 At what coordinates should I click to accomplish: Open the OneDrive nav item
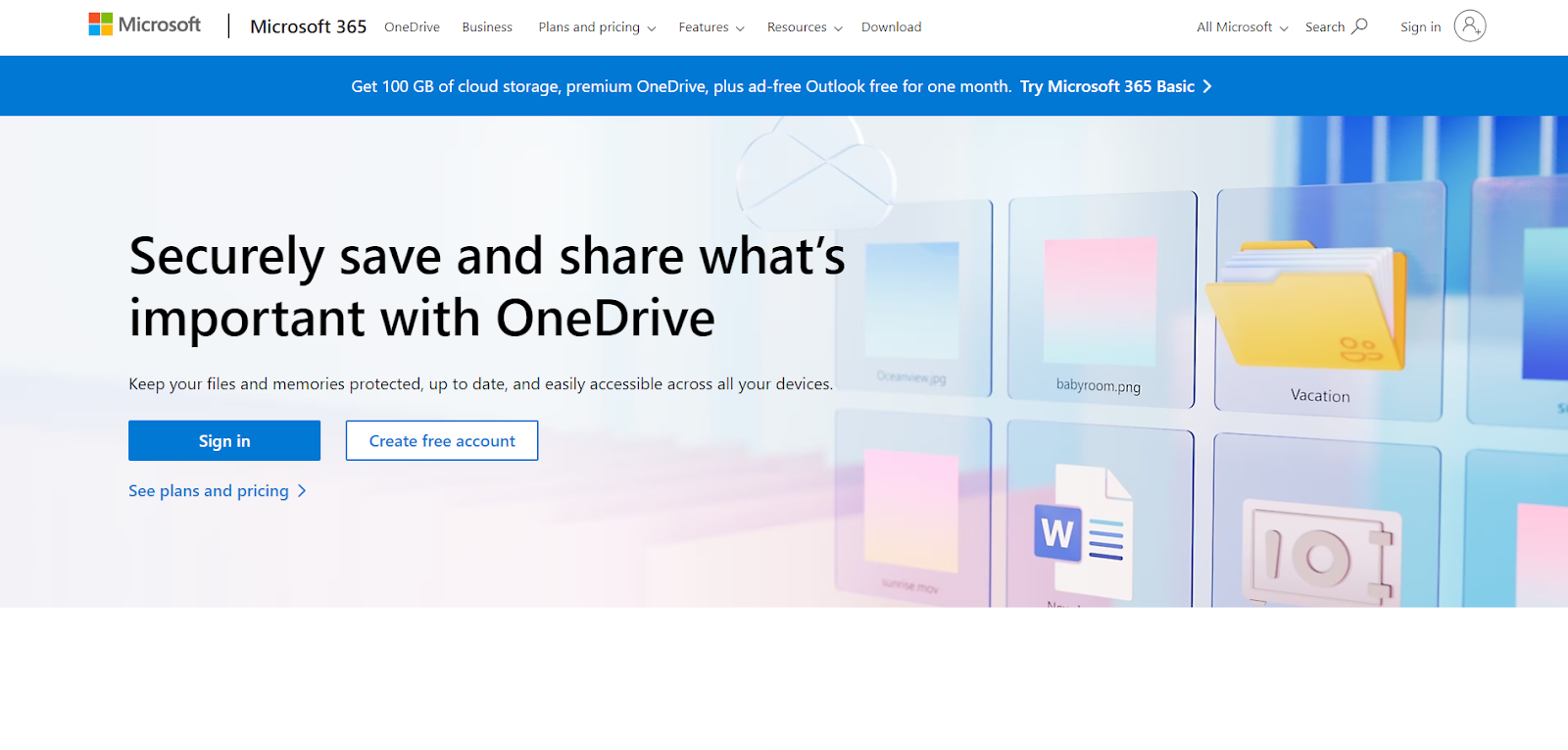click(x=412, y=27)
